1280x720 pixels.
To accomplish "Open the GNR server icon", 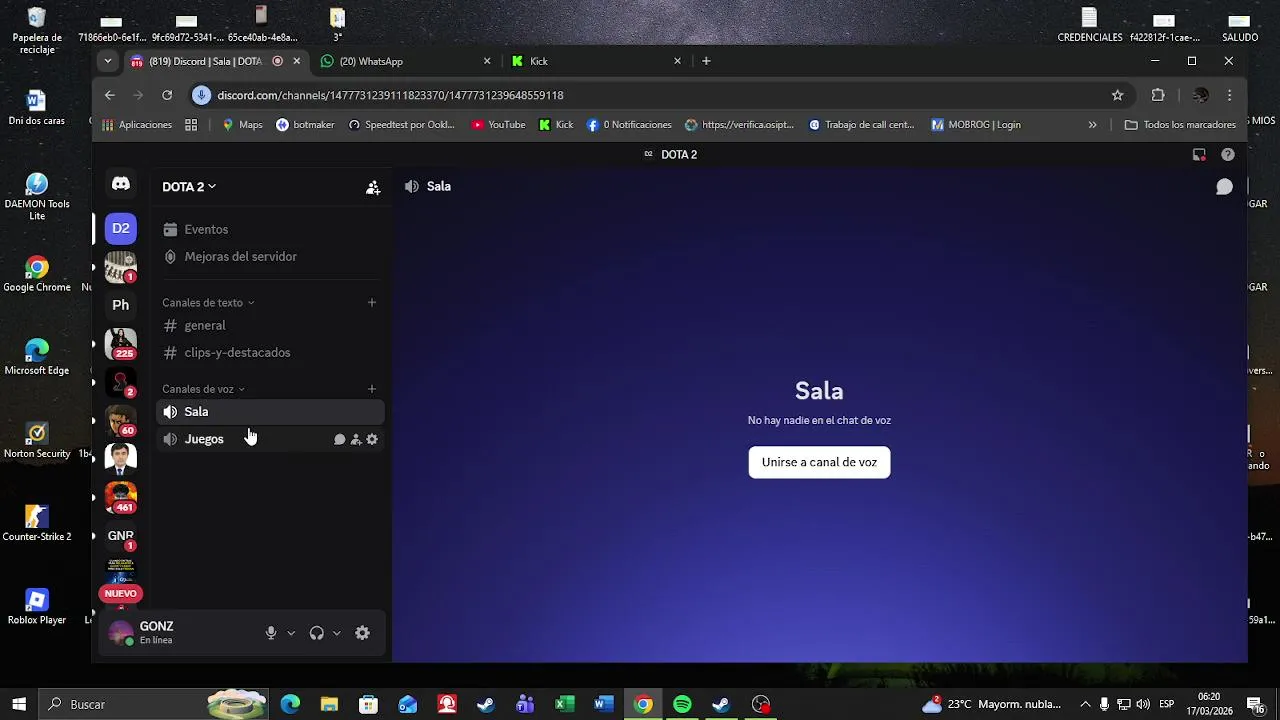I will click(x=121, y=536).
